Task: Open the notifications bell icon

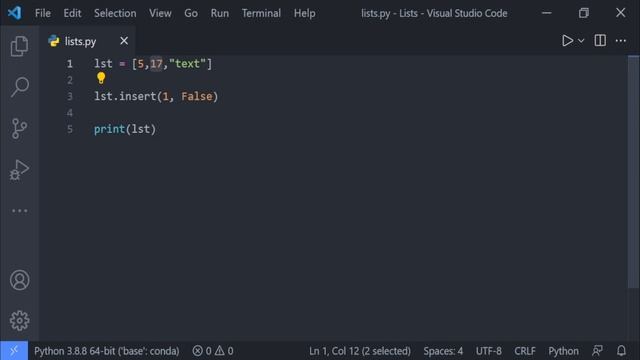Action: click(621, 351)
